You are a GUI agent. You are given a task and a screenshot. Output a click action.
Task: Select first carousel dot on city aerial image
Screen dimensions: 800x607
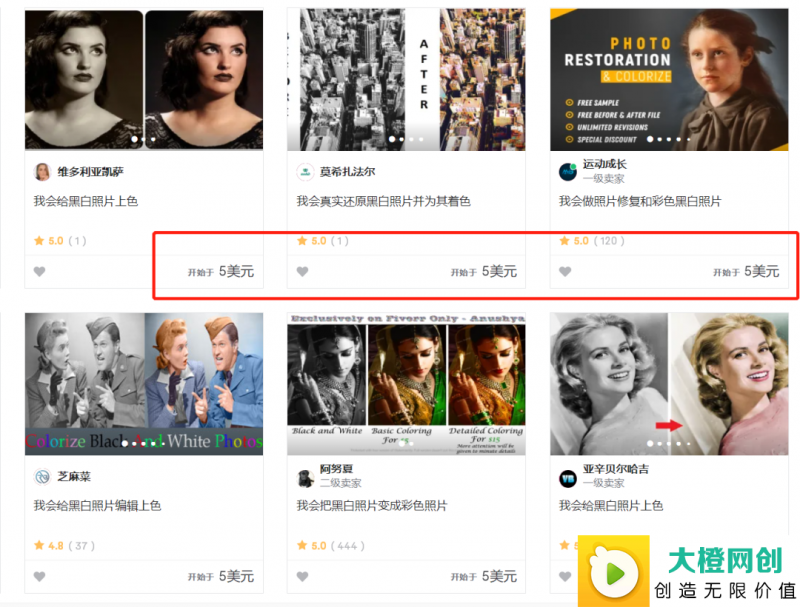[392, 139]
